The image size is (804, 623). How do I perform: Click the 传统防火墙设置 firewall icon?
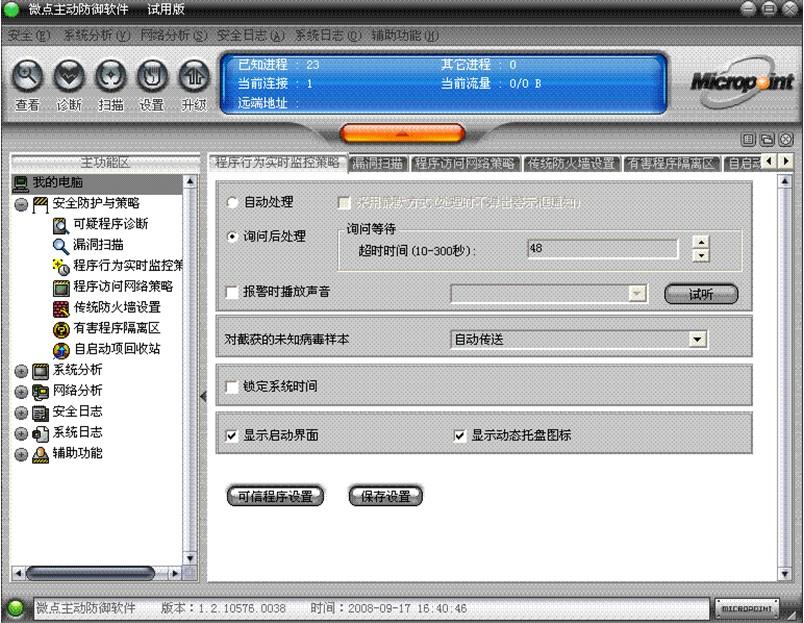click(61, 308)
